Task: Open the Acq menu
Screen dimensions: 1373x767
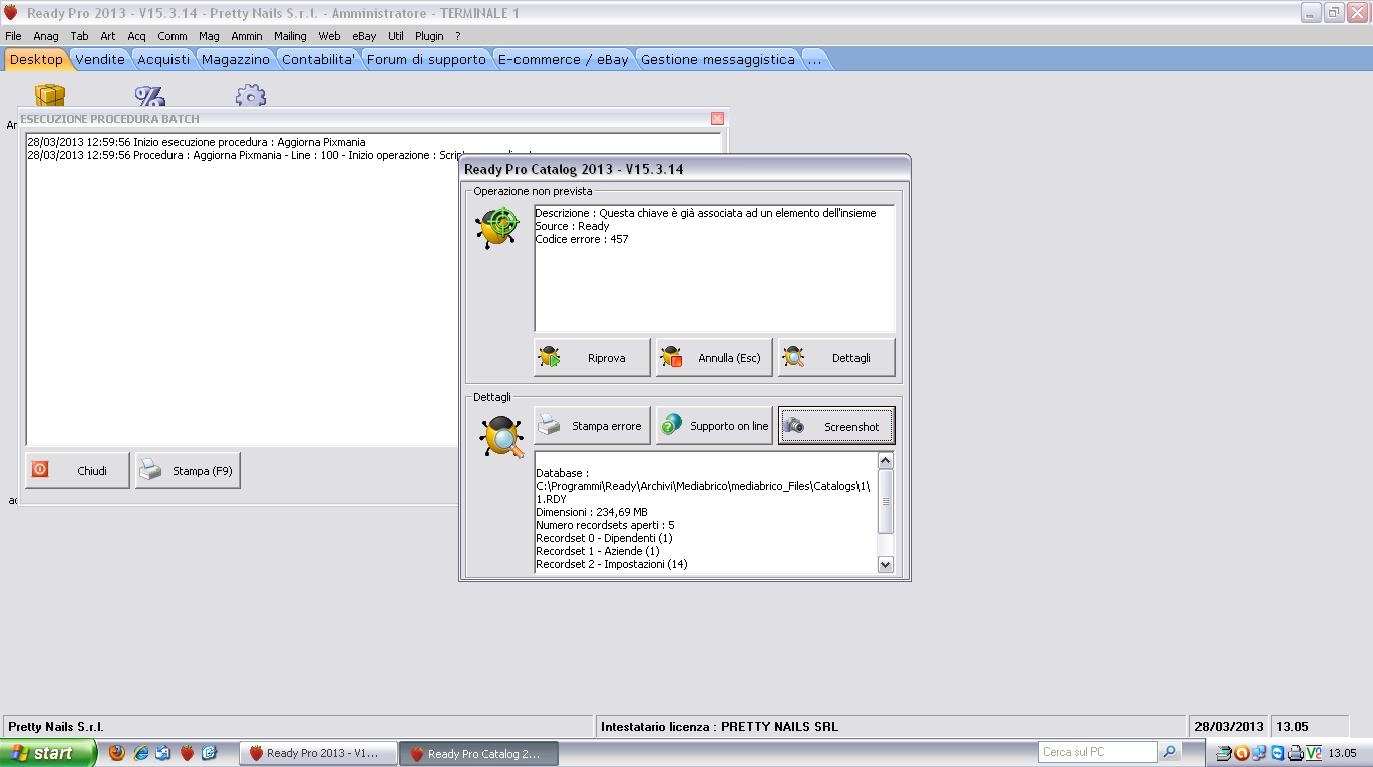Action: [136, 36]
